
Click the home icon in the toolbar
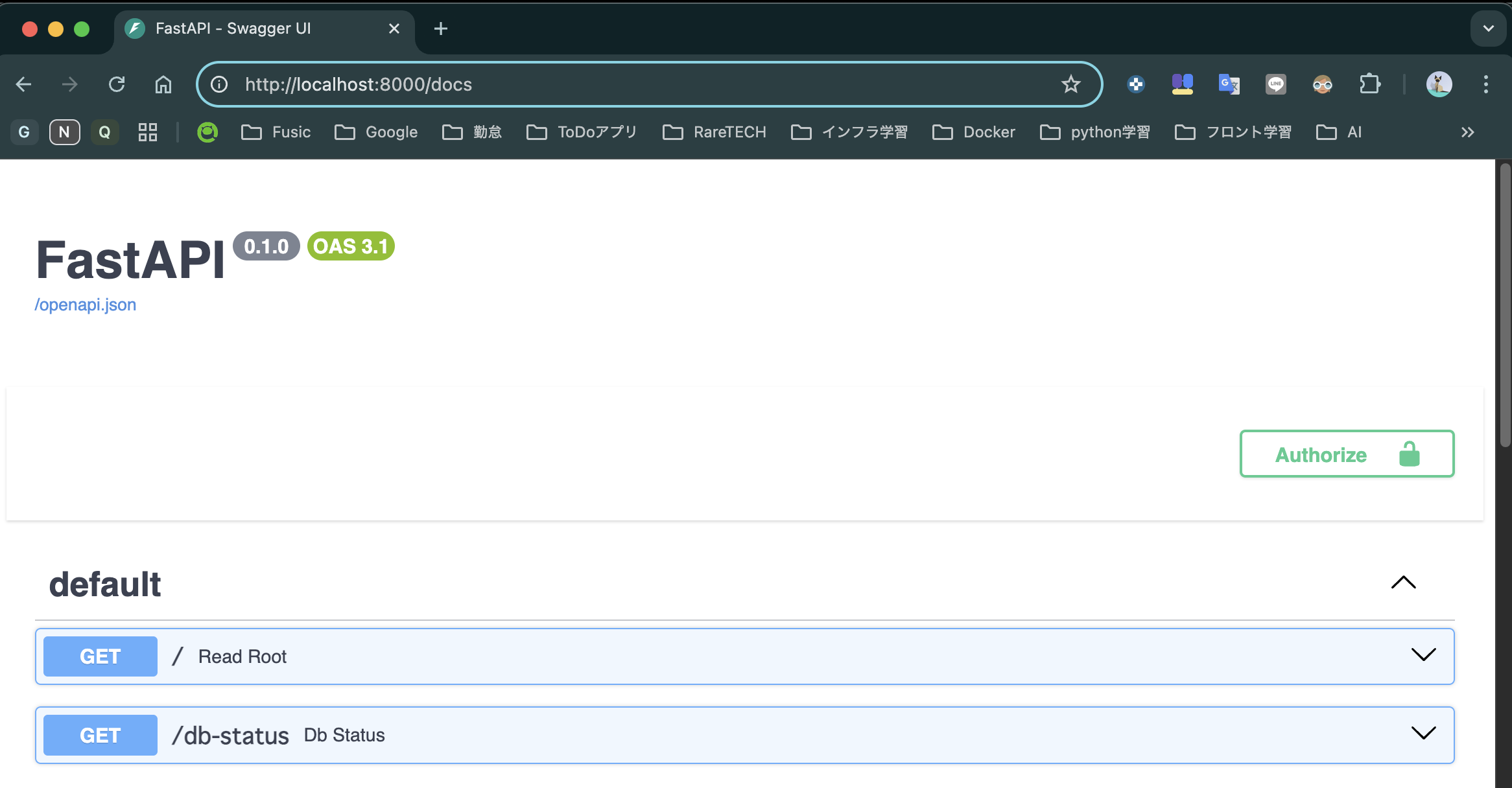click(163, 84)
